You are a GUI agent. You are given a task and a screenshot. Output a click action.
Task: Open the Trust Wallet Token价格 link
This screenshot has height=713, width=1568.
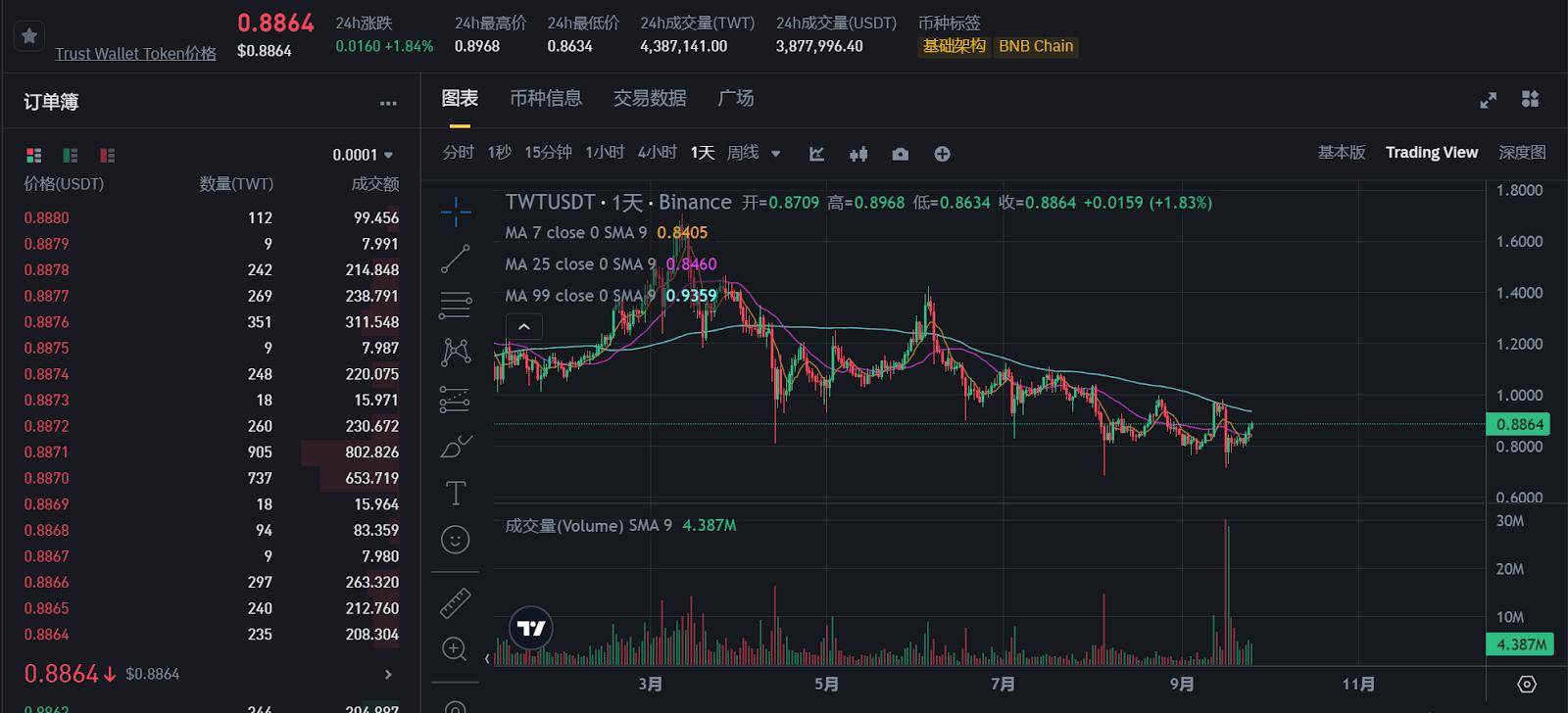[135, 54]
